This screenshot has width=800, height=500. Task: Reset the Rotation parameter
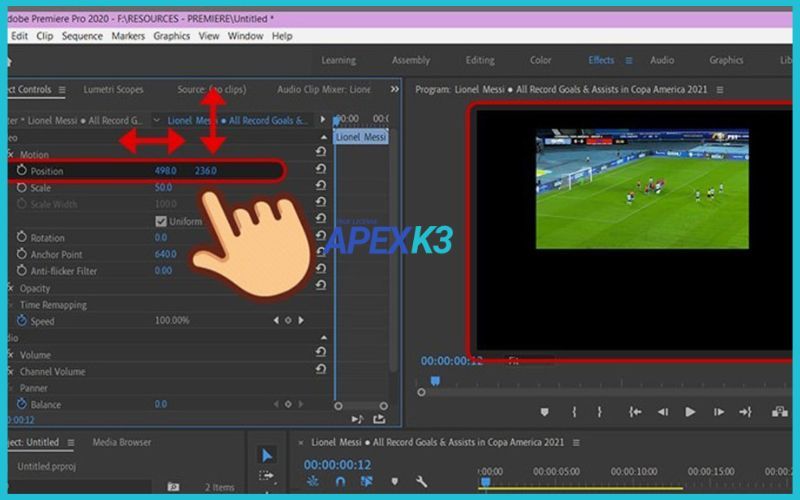[x=320, y=236]
